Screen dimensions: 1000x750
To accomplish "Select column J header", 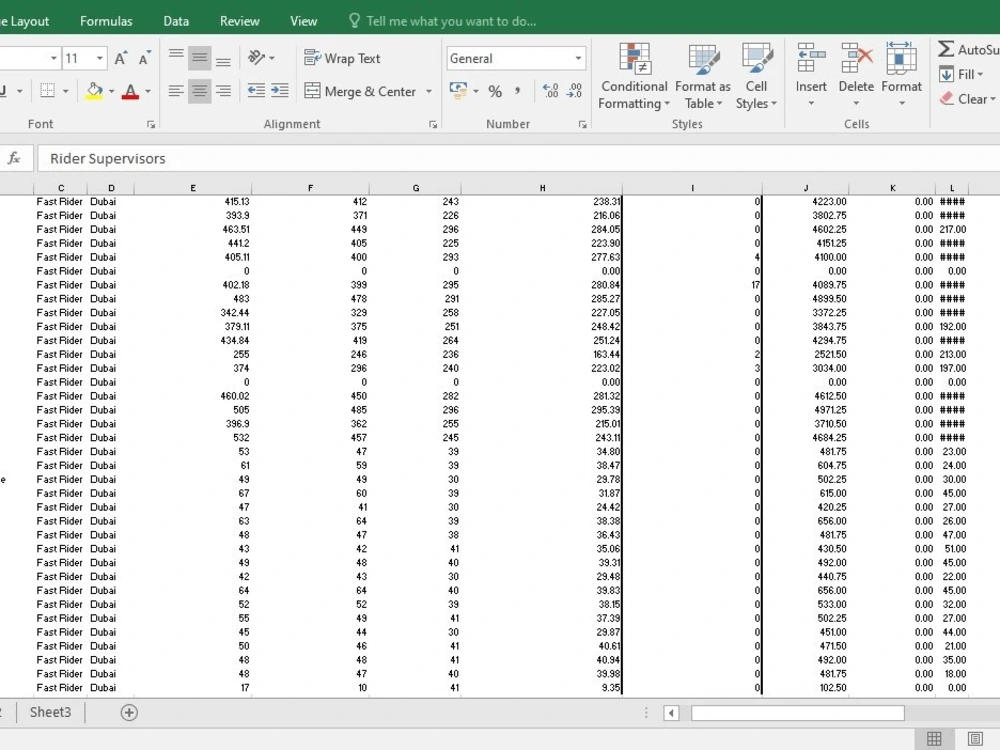I will pos(805,188).
